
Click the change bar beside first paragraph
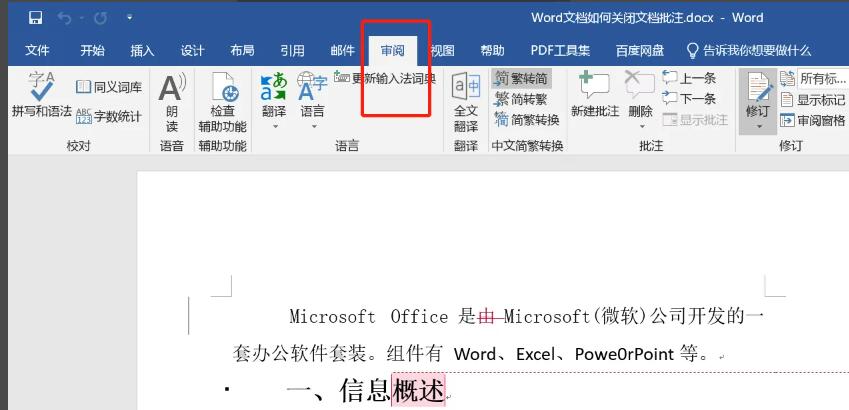coord(188,315)
